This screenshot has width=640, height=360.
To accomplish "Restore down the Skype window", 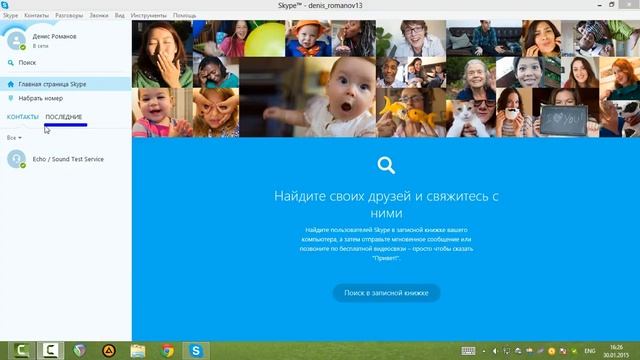I will [612, 5].
